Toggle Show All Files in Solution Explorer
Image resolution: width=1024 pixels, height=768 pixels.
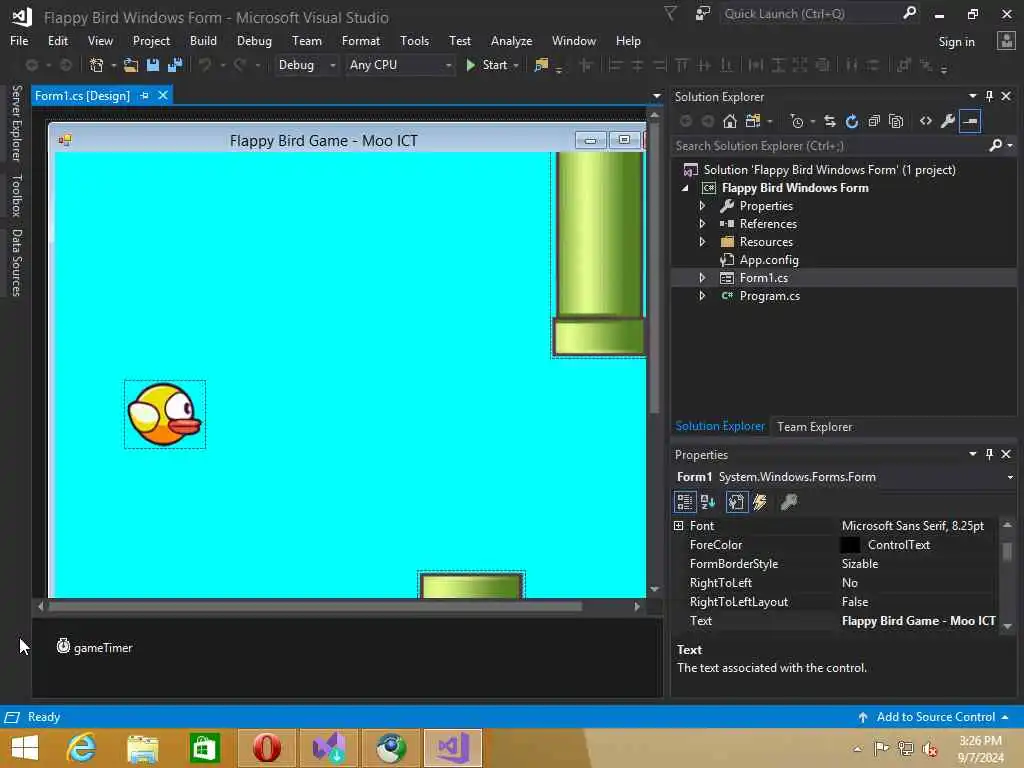896,121
